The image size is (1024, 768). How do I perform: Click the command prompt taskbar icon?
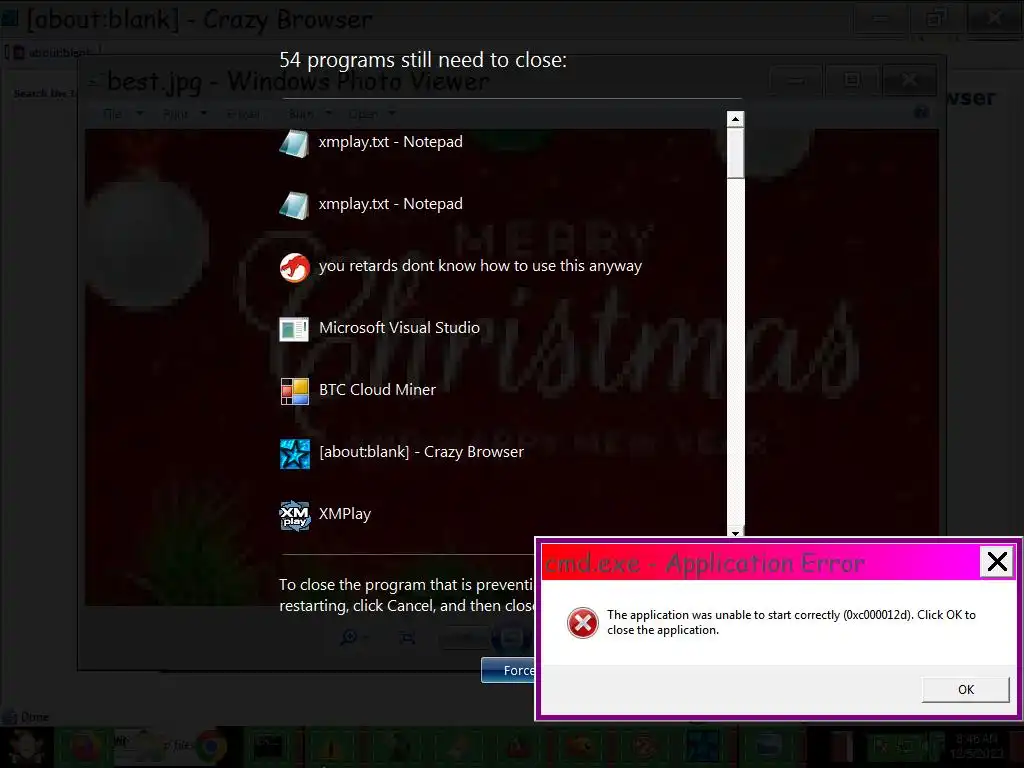(x=269, y=746)
